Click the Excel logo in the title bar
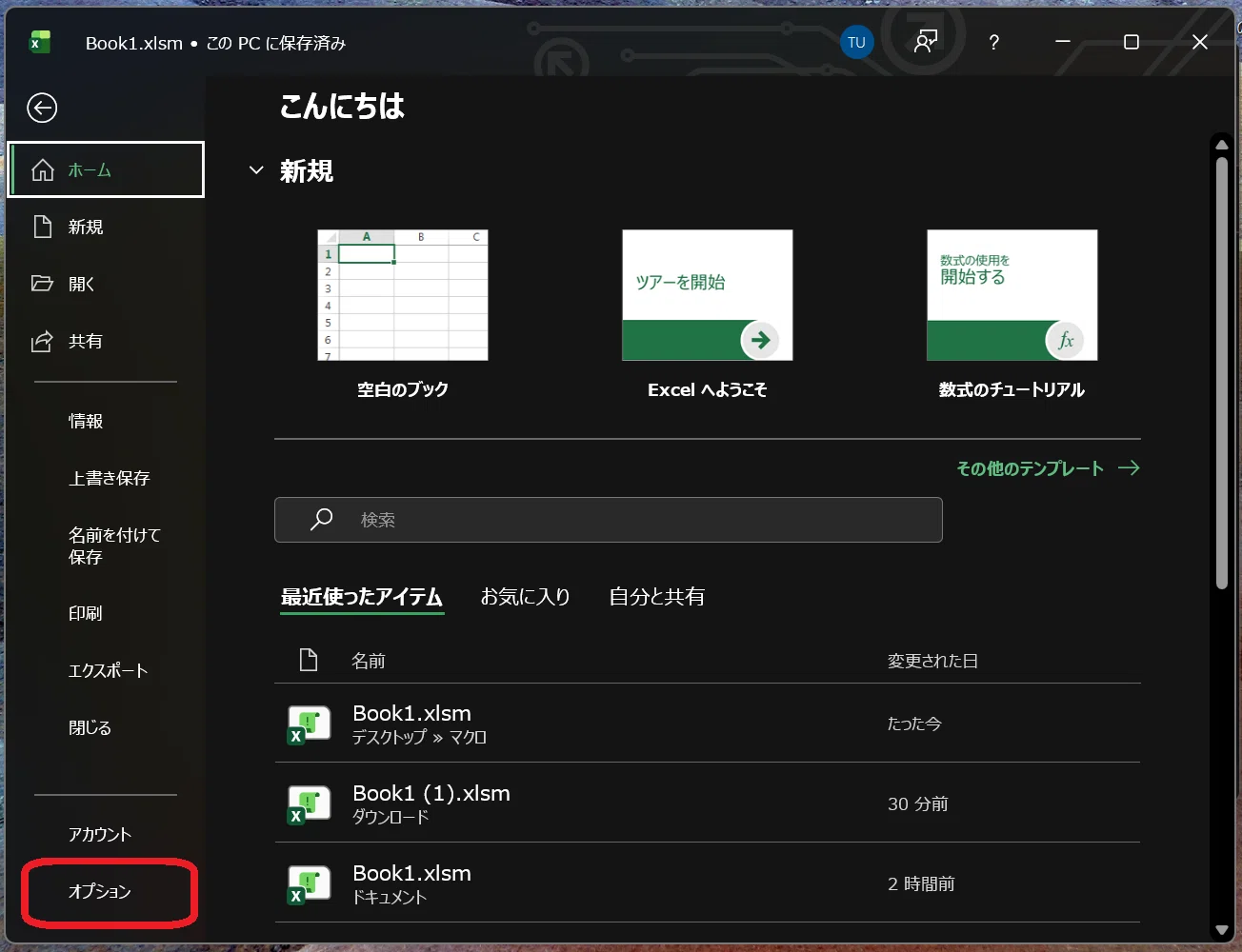The height and width of the screenshot is (952, 1242). (x=40, y=43)
